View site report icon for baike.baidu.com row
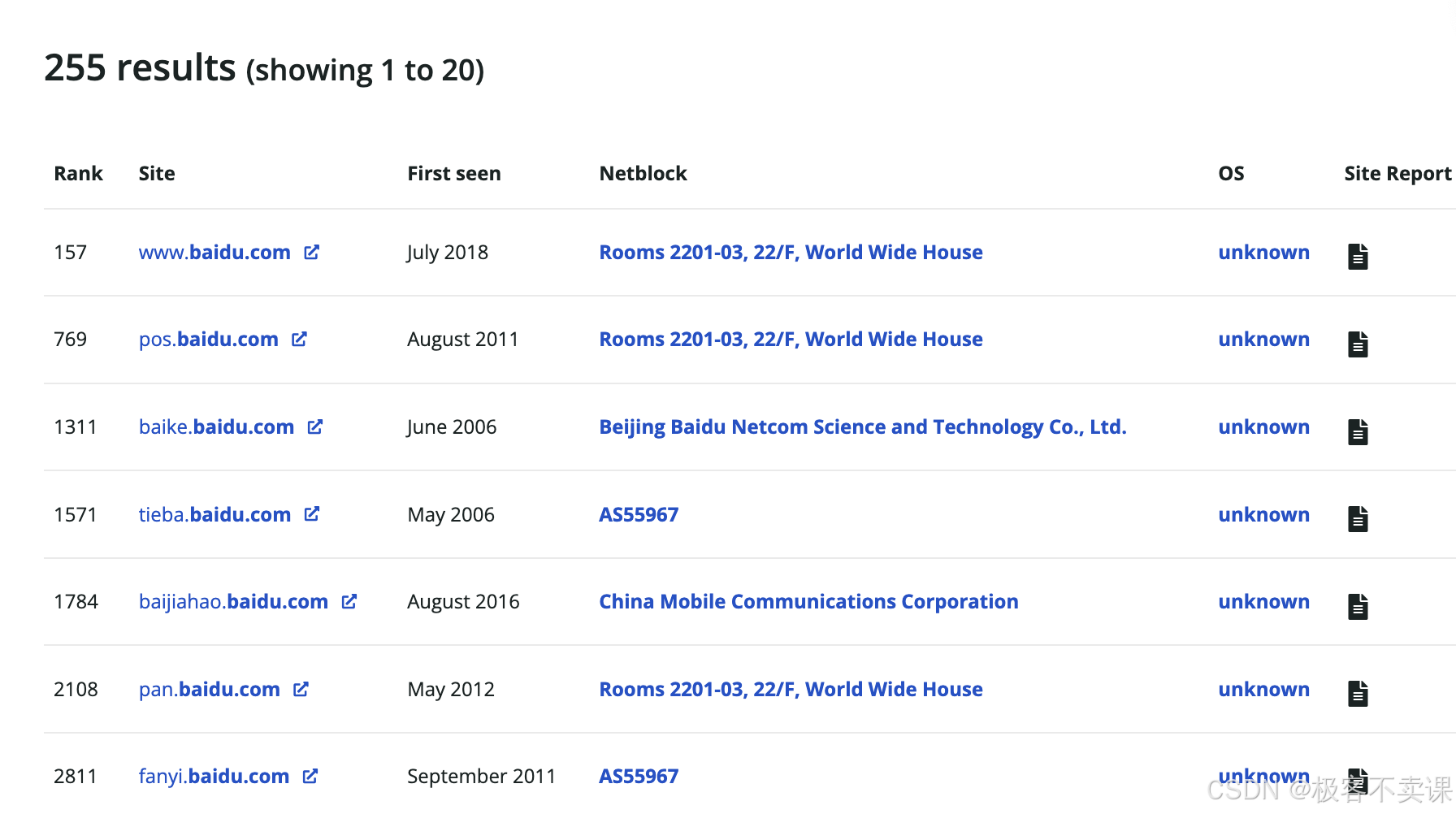 (1358, 431)
